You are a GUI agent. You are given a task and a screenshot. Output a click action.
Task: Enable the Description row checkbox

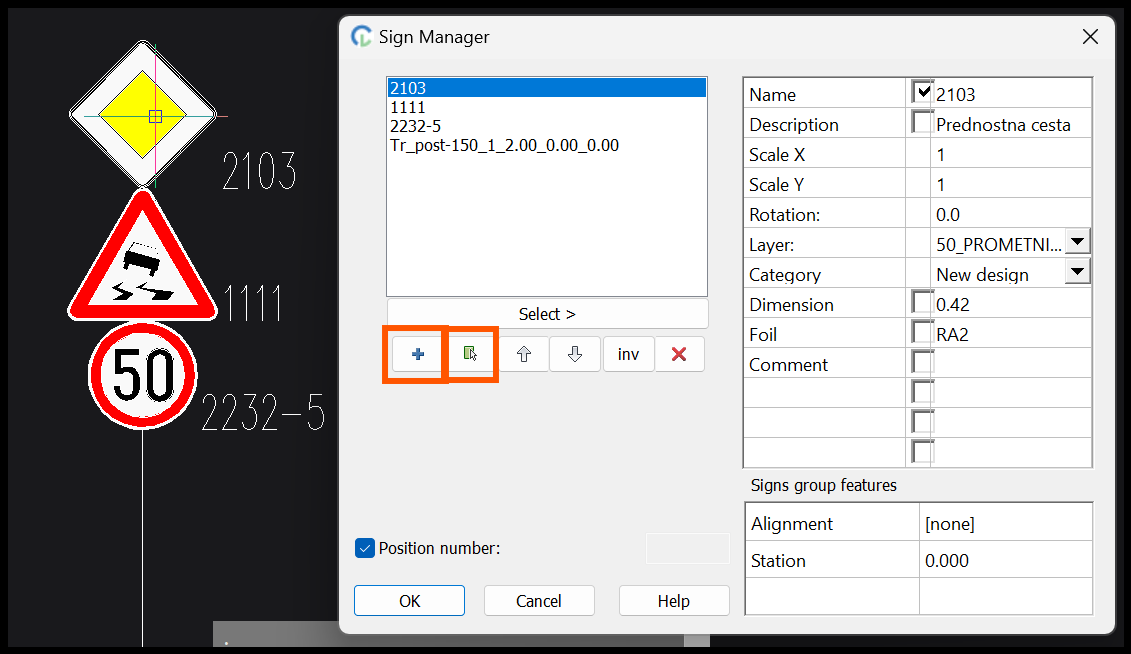click(x=922, y=123)
